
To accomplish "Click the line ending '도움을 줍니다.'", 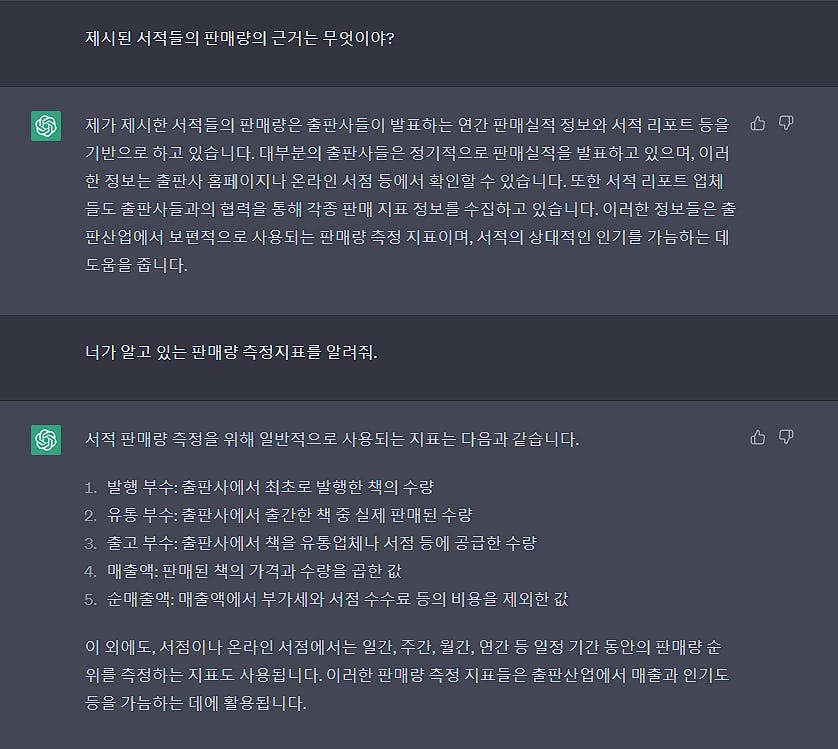I will [136, 265].
